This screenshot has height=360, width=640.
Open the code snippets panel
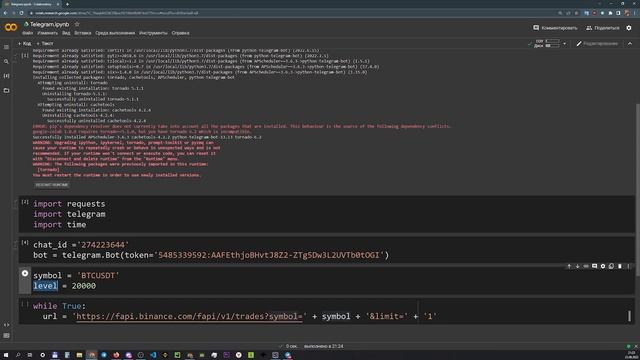click(6, 325)
